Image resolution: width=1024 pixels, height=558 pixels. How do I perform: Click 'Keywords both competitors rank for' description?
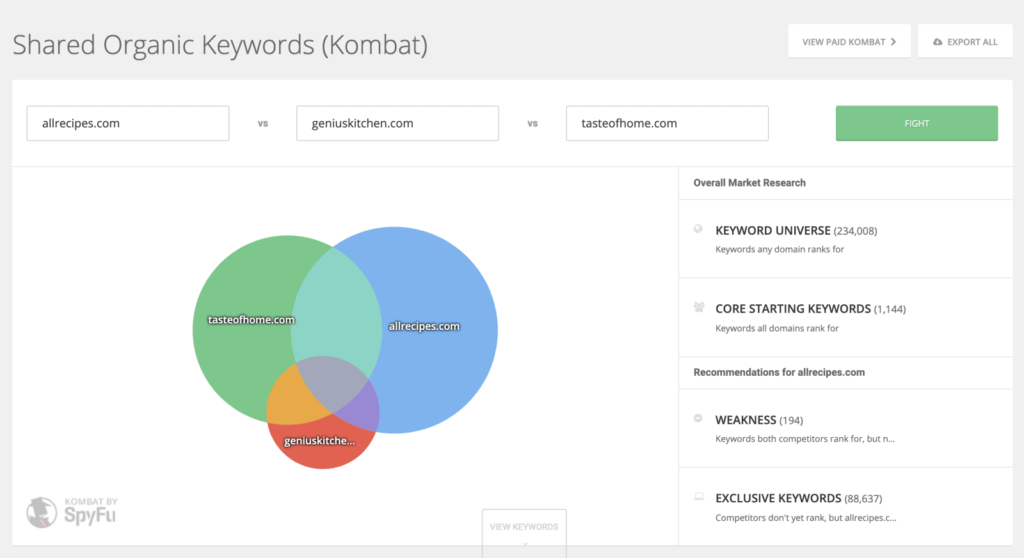pos(805,438)
